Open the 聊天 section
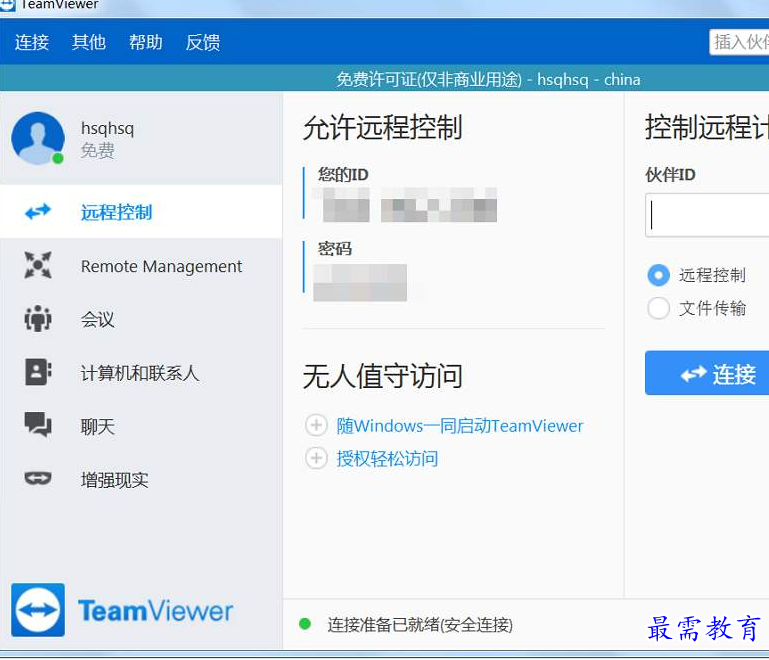The image size is (769, 660). [x=141, y=426]
